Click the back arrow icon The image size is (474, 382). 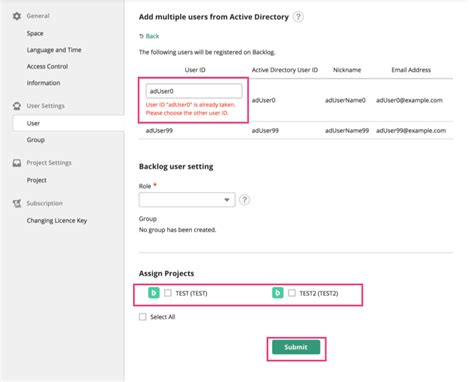141,36
